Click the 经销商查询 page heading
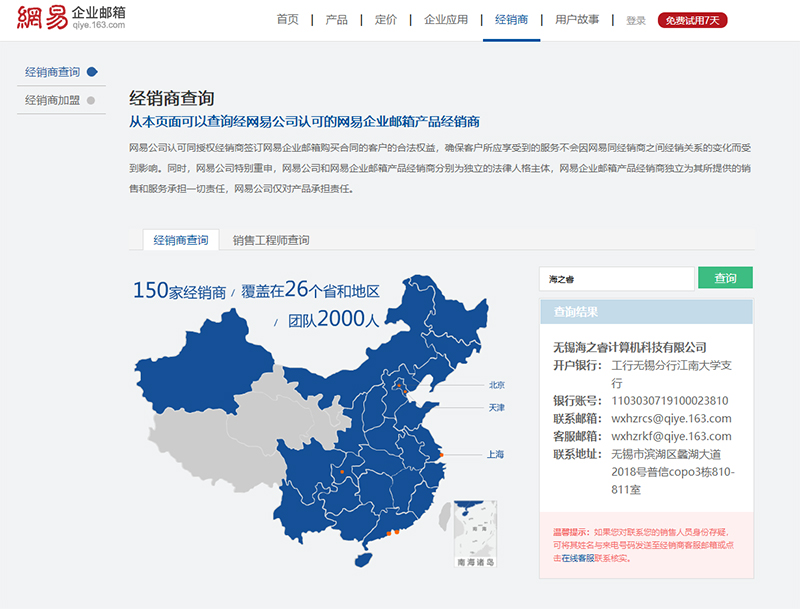800x609 pixels. 171,98
